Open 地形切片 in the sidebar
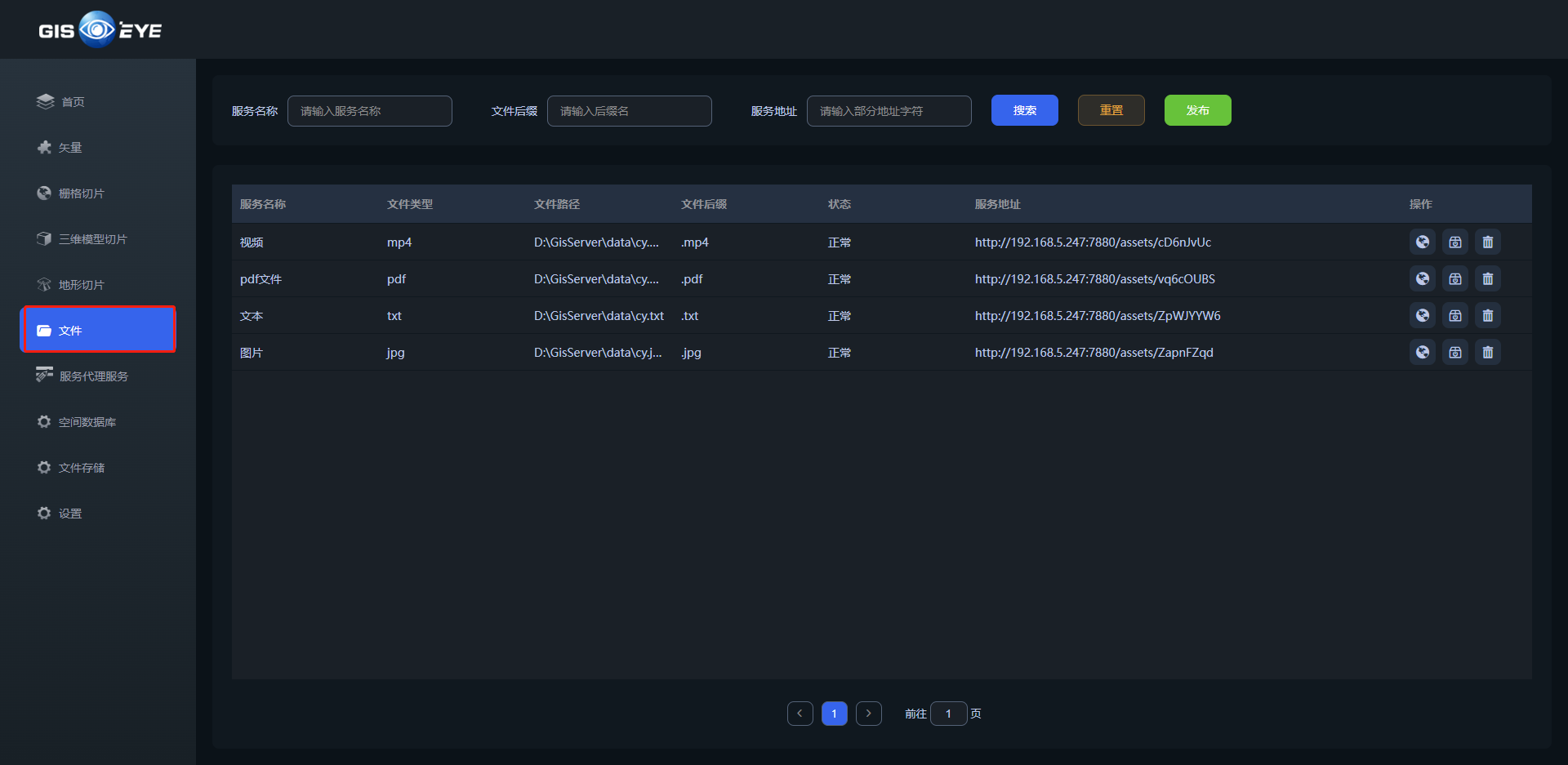1568x765 pixels. [98, 284]
